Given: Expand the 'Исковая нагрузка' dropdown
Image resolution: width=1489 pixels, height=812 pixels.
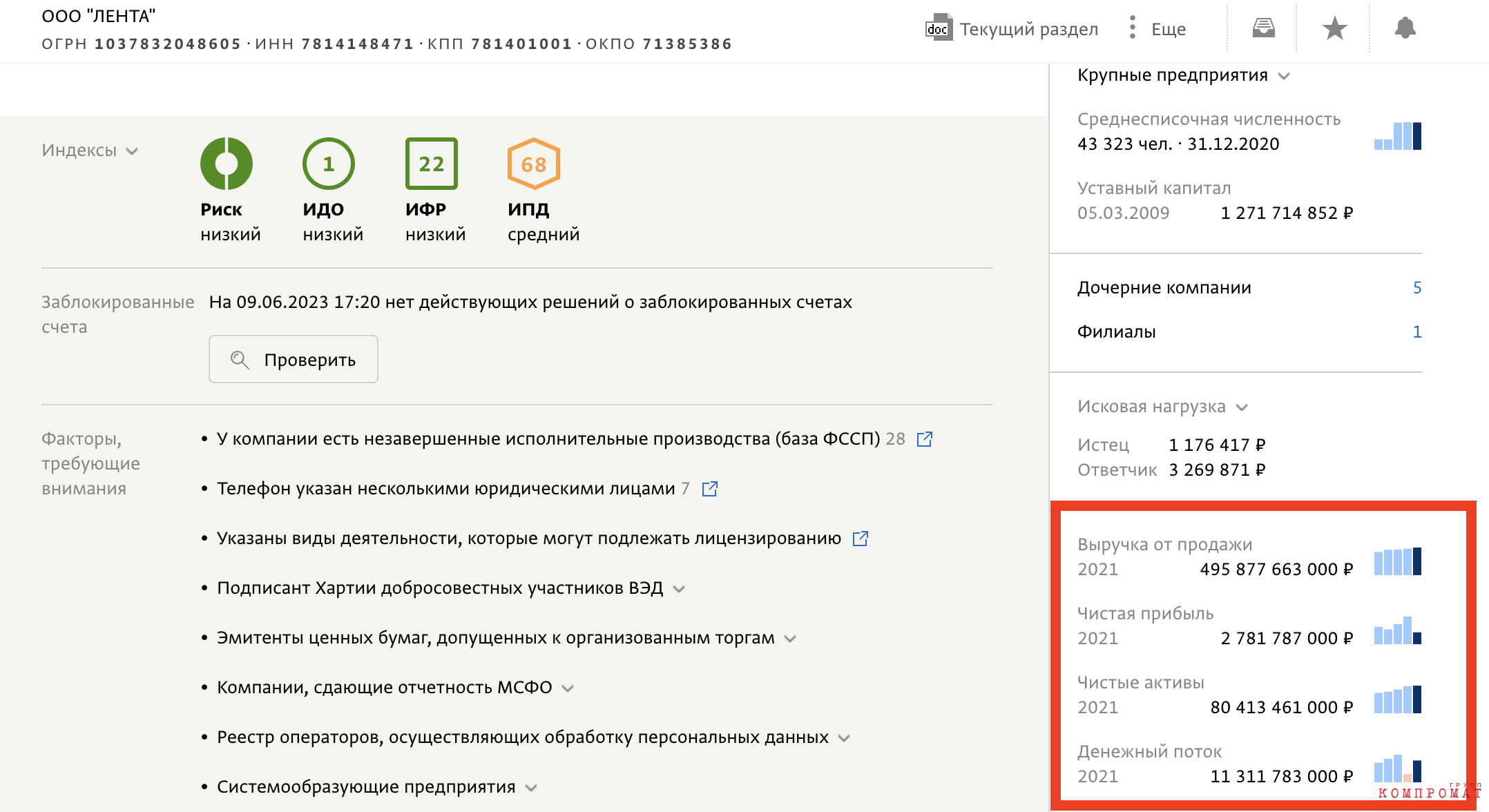Looking at the screenshot, I should click(1242, 407).
